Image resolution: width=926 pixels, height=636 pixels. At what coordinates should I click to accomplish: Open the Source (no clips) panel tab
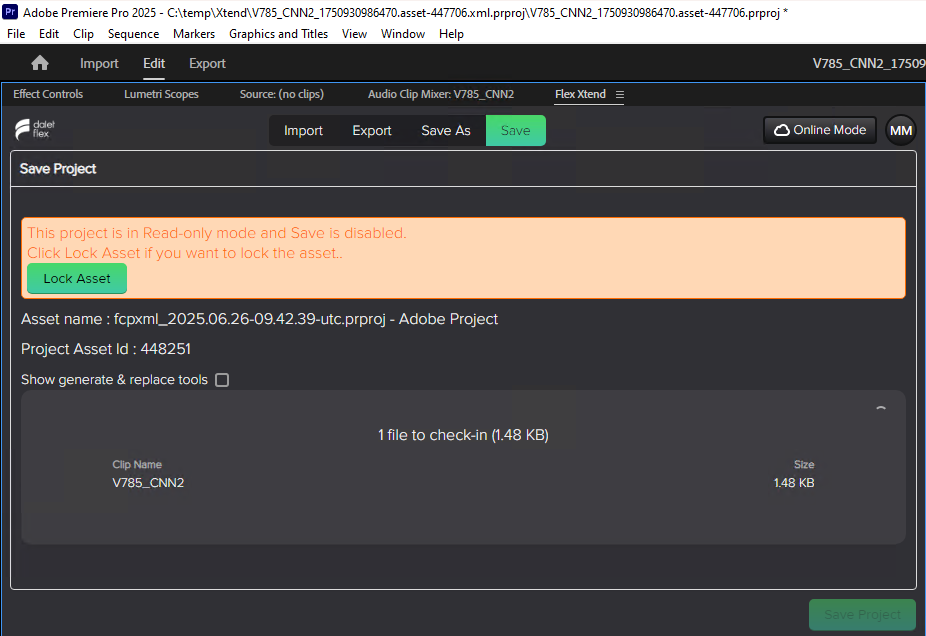(282, 94)
